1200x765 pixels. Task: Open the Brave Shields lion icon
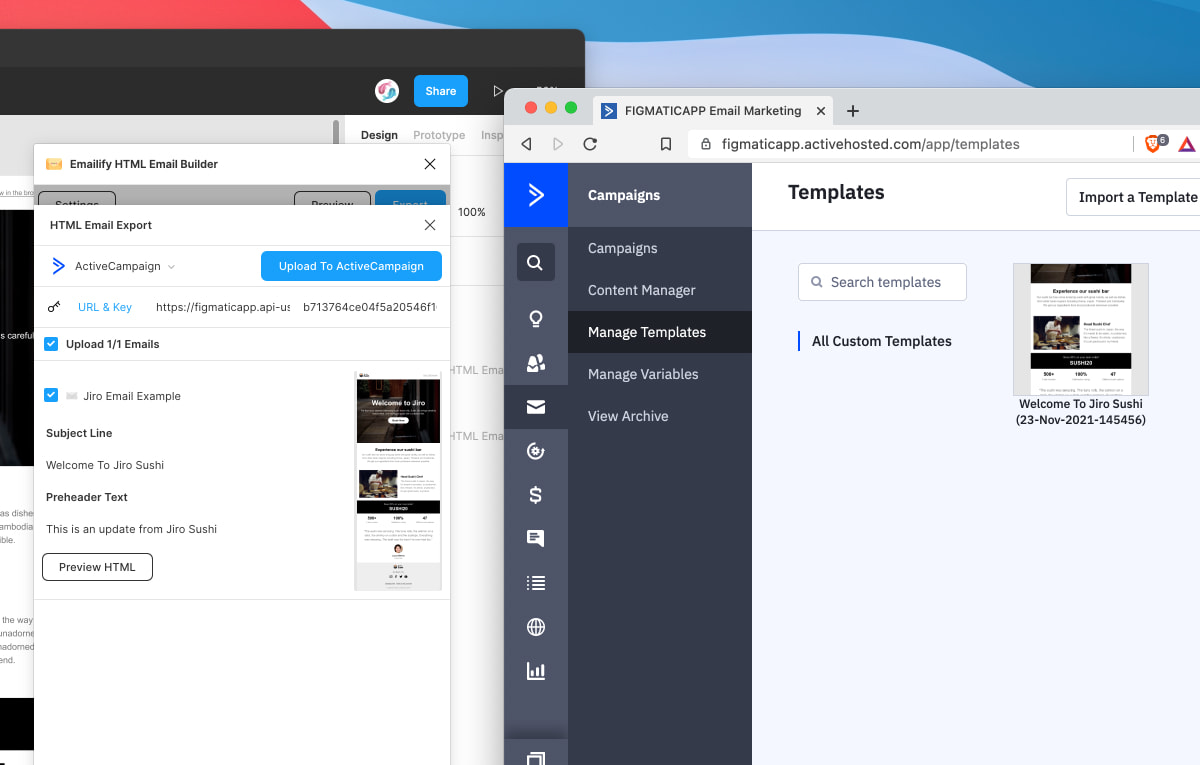click(1153, 144)
